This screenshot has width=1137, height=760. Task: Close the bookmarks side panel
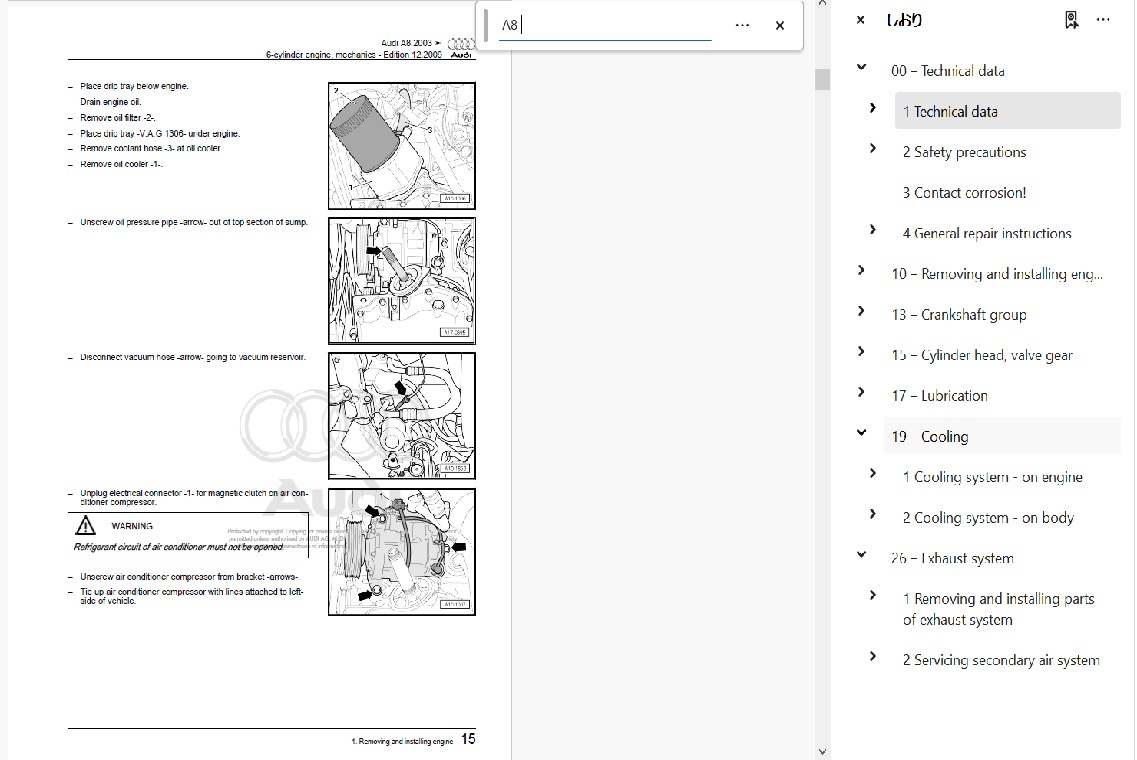(860, 20)
